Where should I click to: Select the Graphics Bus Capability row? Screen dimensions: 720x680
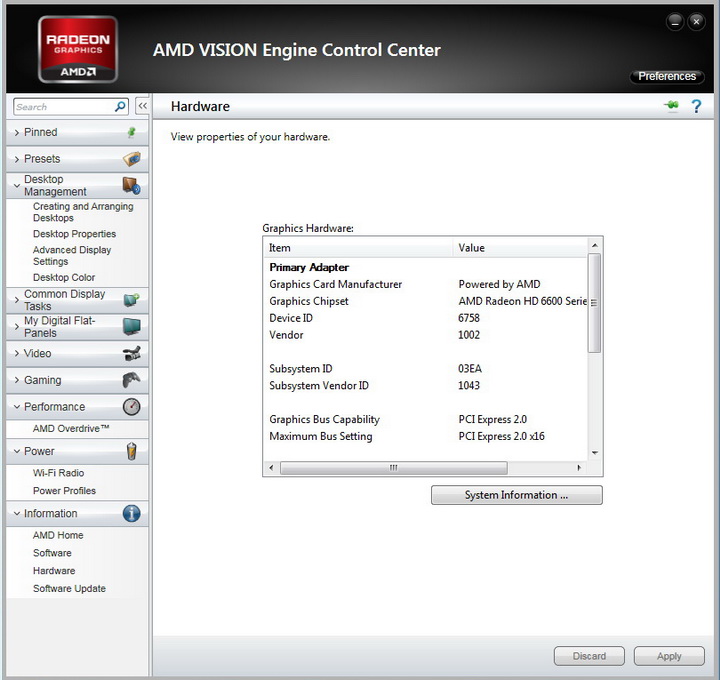pos(427,419)
